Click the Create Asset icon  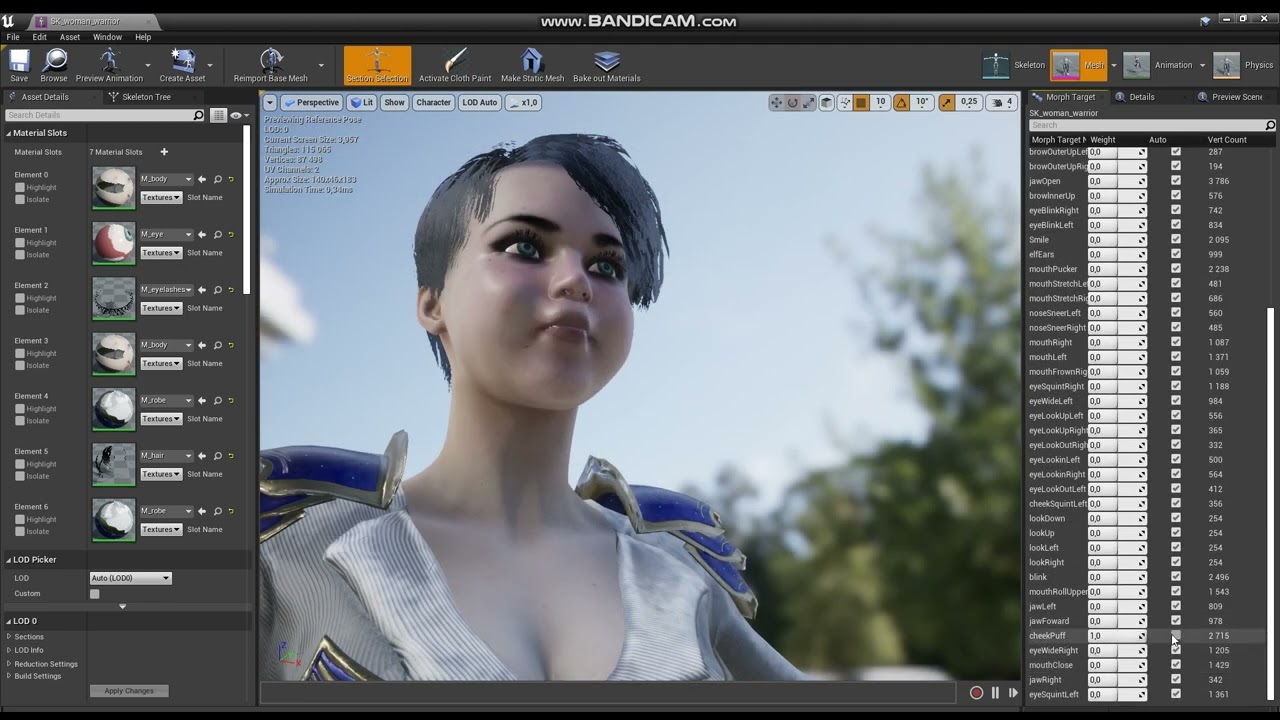pos(182,64)
